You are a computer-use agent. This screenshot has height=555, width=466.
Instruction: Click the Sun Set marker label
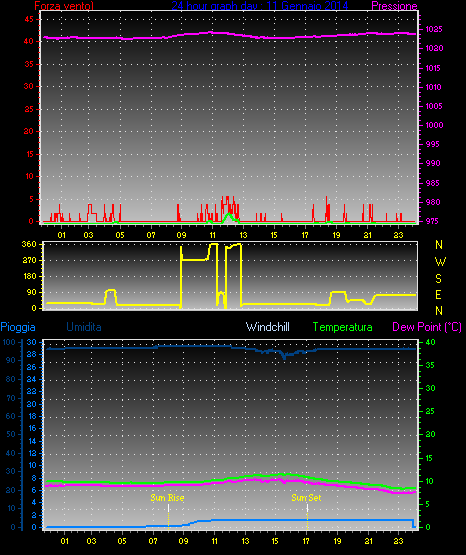click(306, 498)
